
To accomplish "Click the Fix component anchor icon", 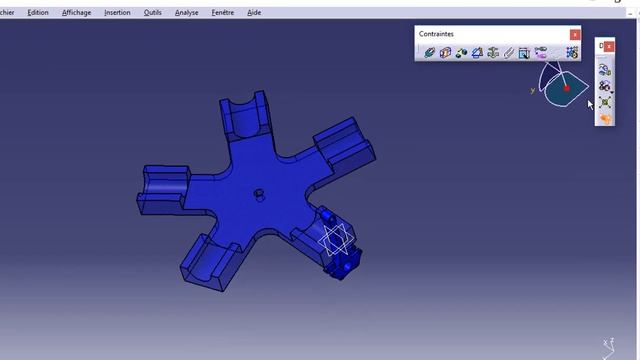I will pos(493,53).
